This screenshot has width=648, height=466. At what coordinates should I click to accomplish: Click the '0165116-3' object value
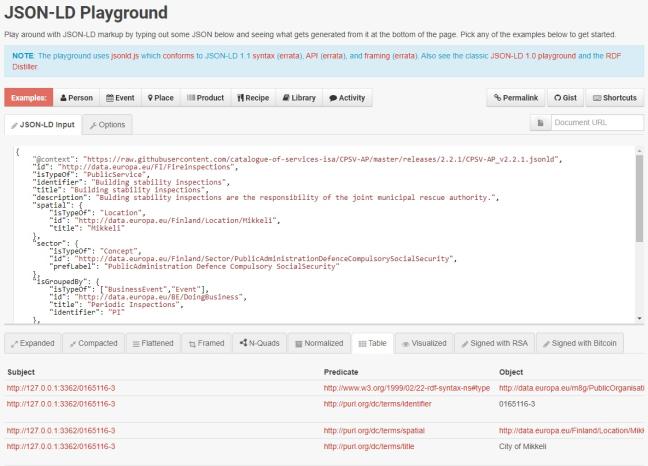click(517, 404)
